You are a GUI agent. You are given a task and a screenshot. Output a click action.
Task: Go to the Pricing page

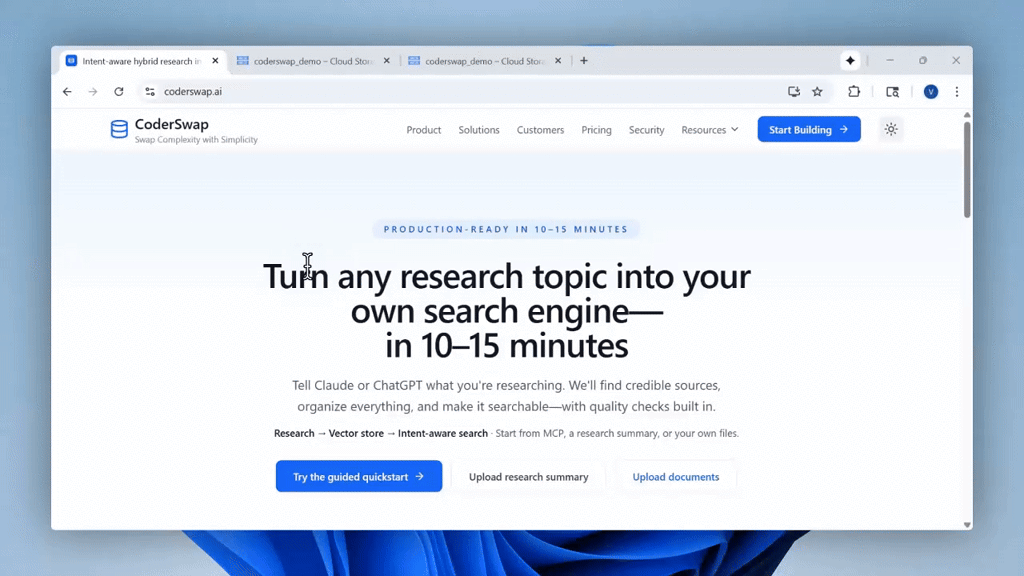pyautogui.click(x=596, y=130)
